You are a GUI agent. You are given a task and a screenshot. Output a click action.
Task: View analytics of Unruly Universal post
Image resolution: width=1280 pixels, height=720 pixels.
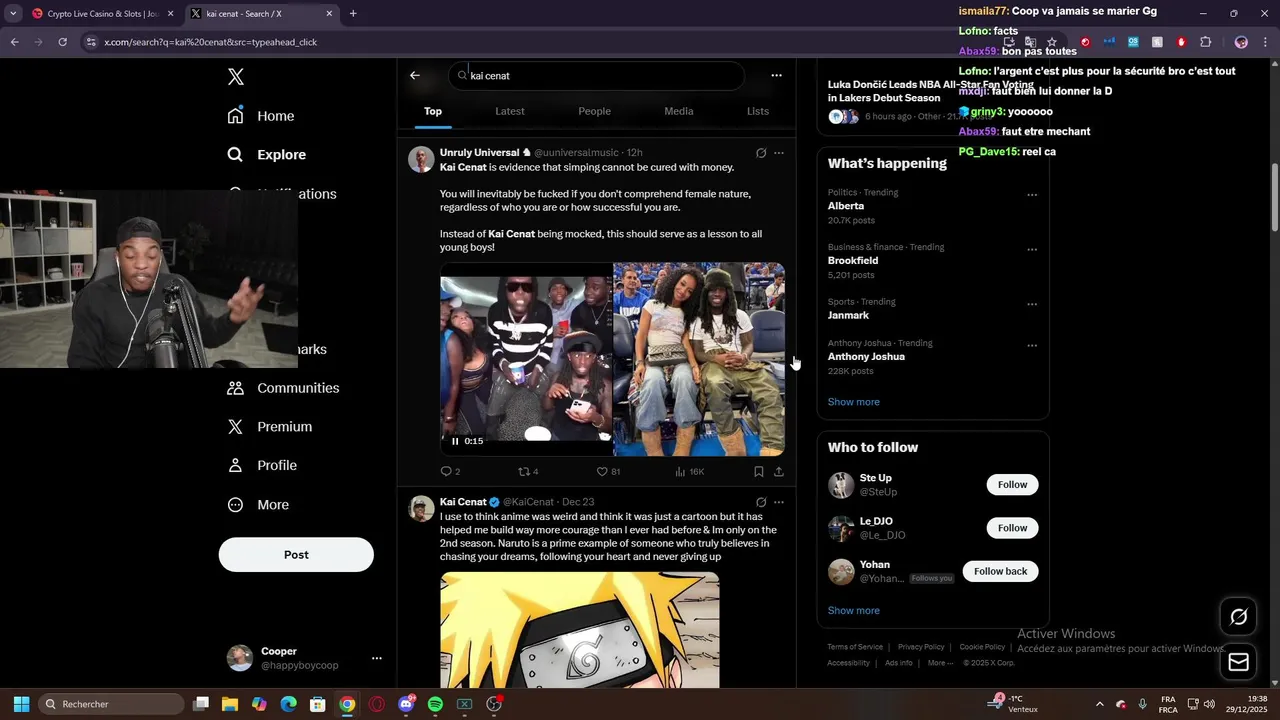(690, 472)
